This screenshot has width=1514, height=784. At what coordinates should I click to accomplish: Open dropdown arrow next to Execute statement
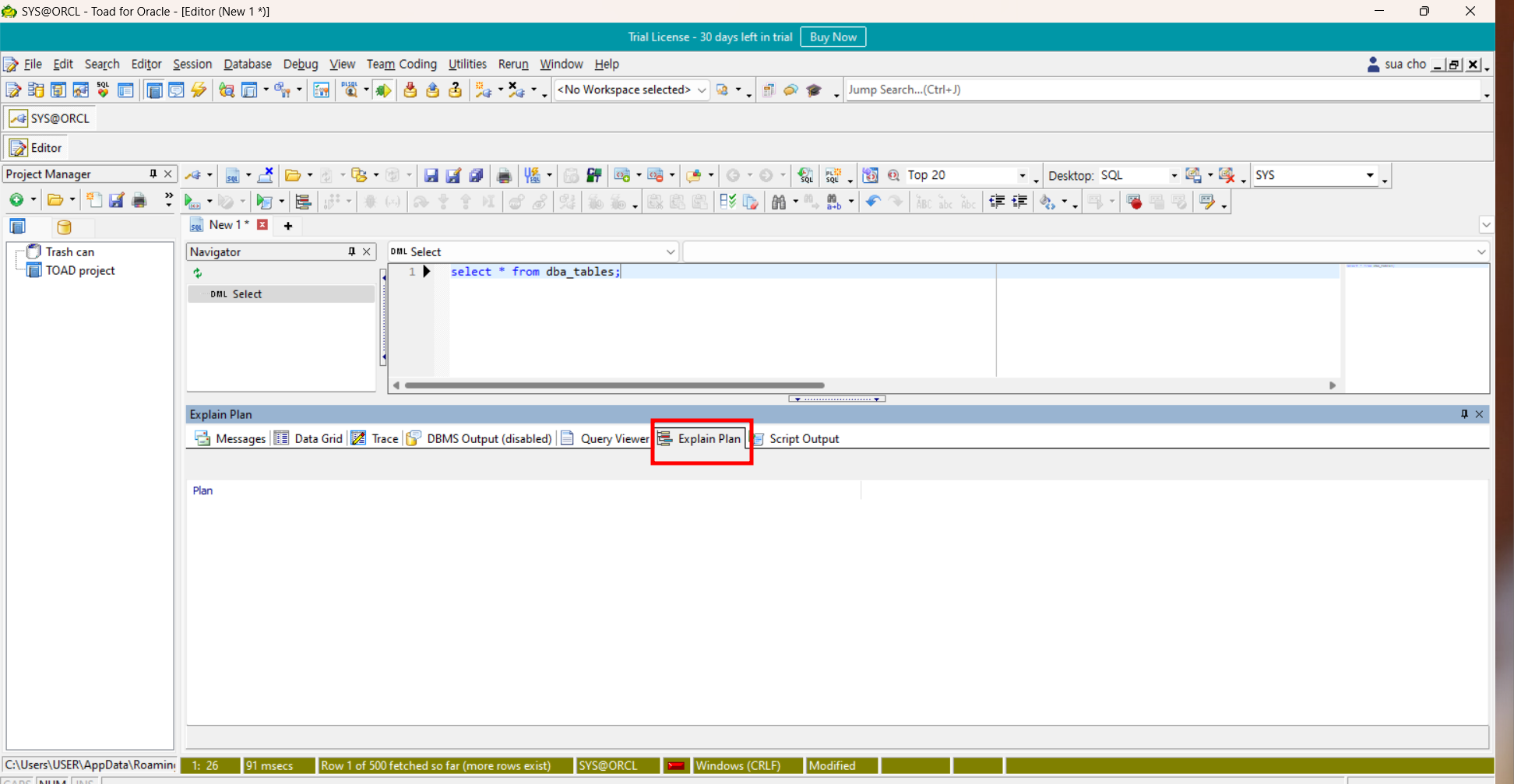[209, 202]
